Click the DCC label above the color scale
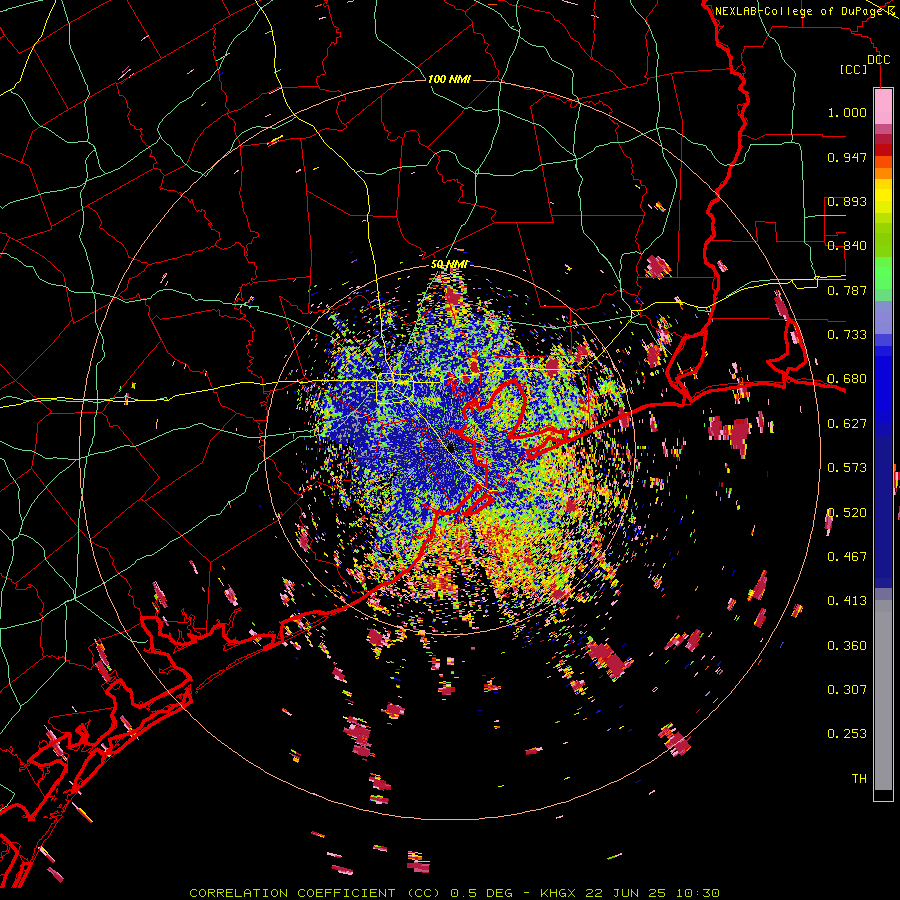This screenshot has width=900, height=900. point(878,60)
